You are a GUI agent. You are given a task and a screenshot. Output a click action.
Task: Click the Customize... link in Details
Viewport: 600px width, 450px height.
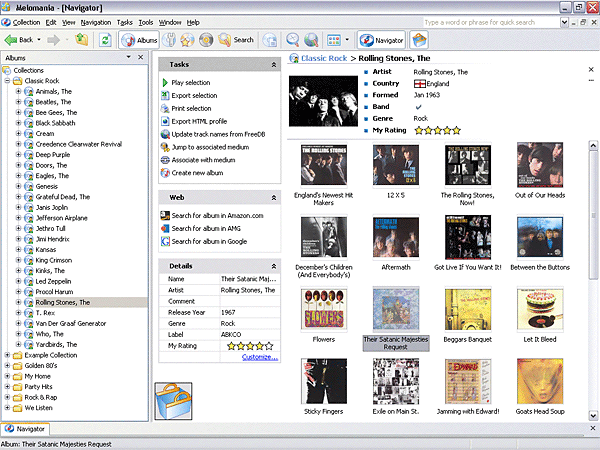(x=260, y=357)
